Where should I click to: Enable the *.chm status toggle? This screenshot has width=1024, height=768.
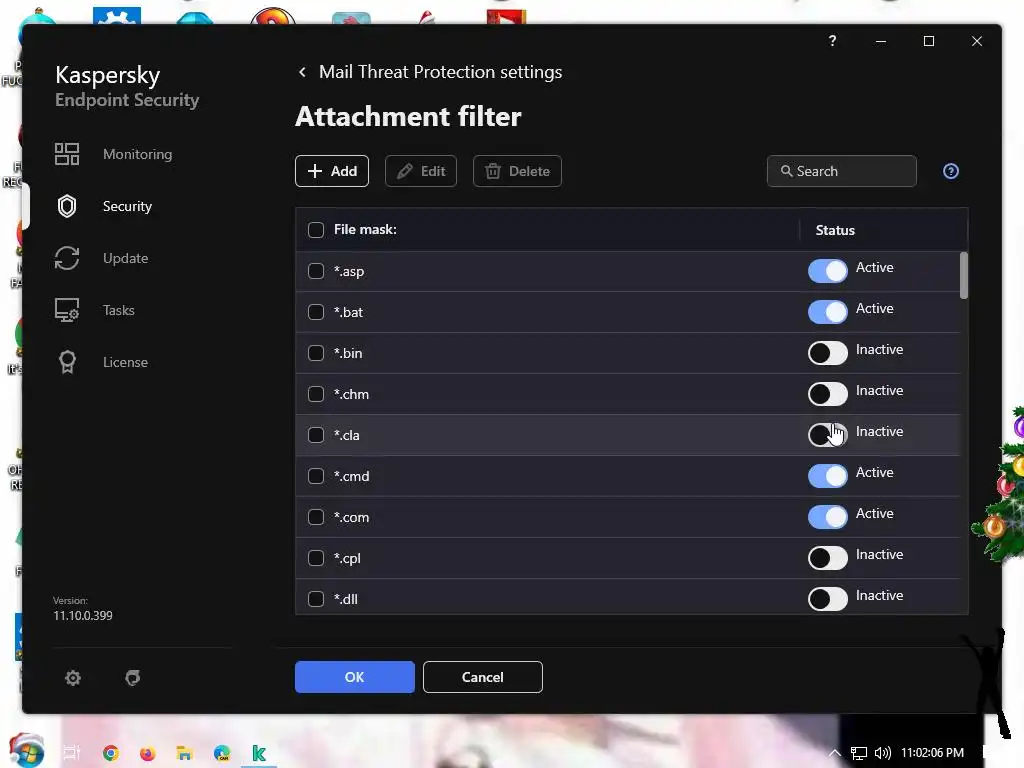pyautogui.click(x=827, y=394)
